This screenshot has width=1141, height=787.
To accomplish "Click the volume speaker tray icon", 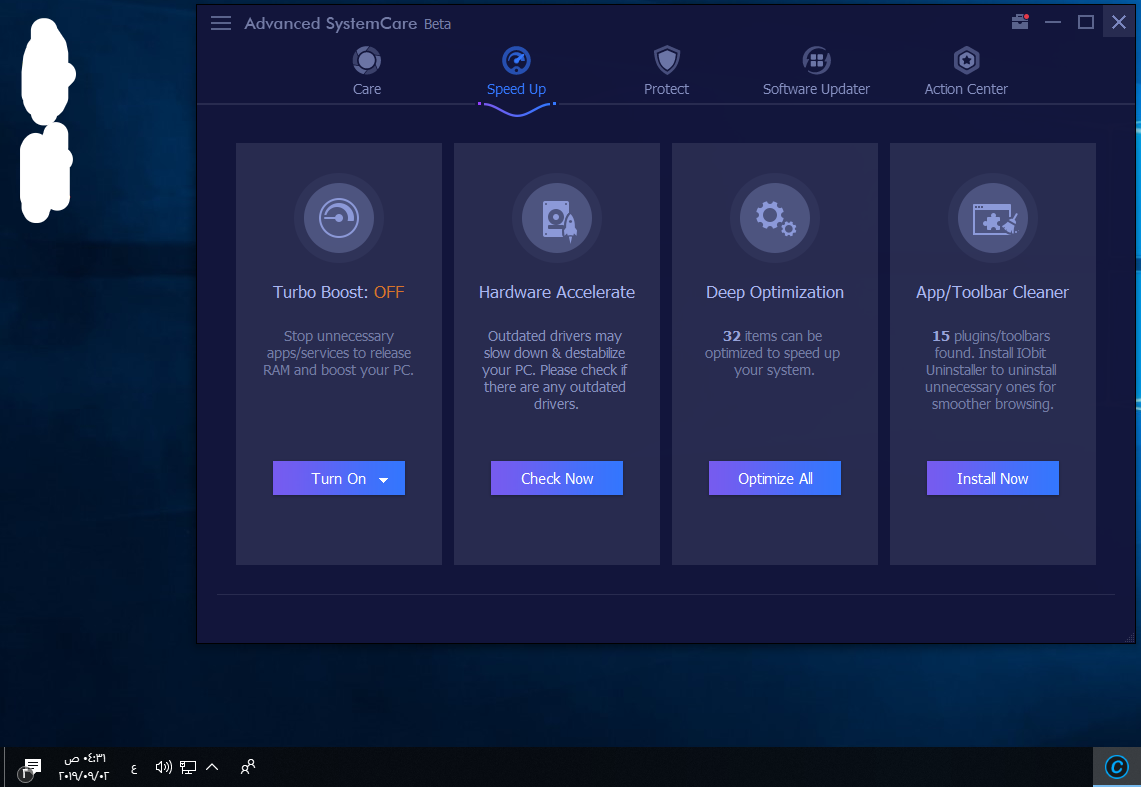I will click(164, 767).
